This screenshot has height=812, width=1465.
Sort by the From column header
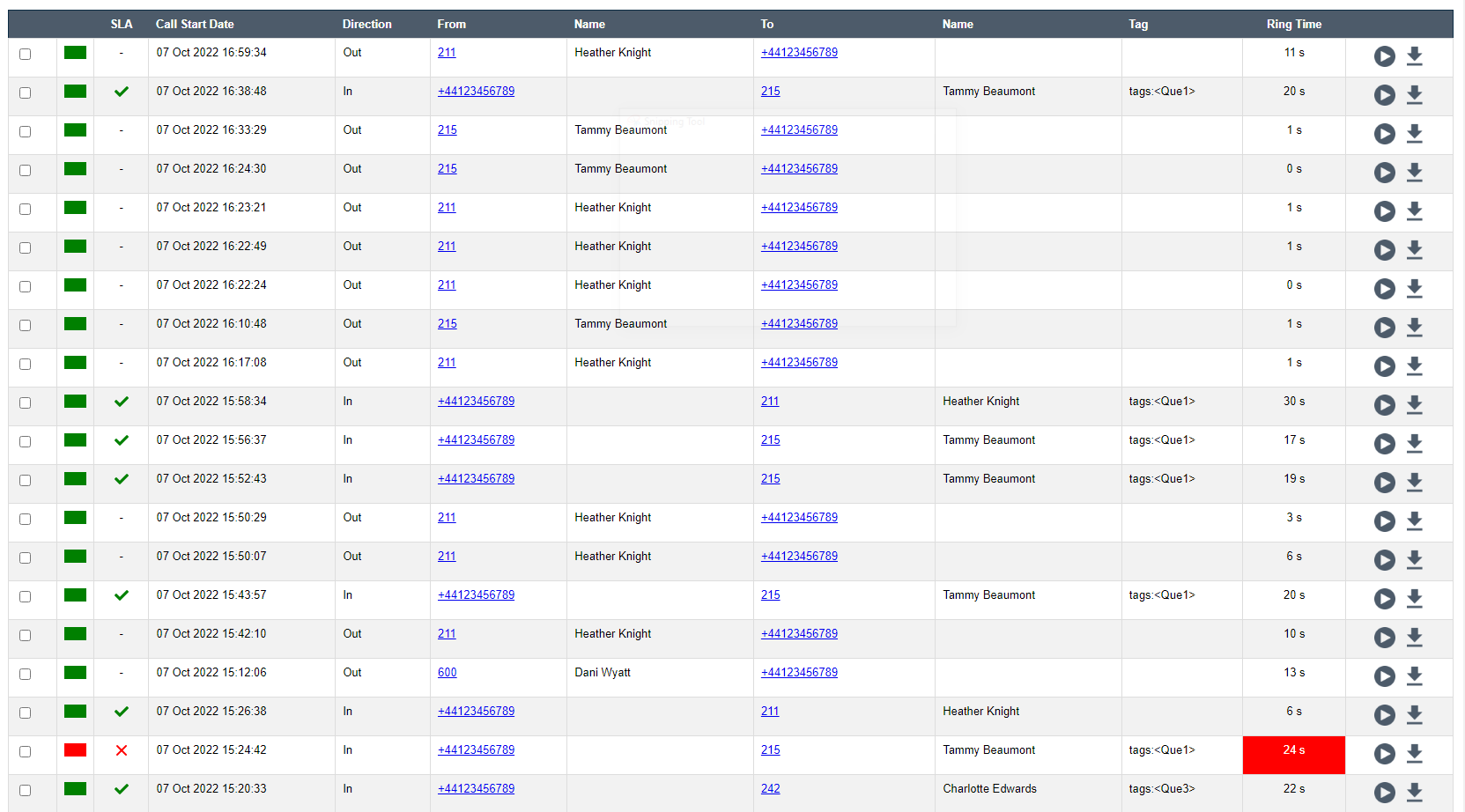click(x=451, y=24)
